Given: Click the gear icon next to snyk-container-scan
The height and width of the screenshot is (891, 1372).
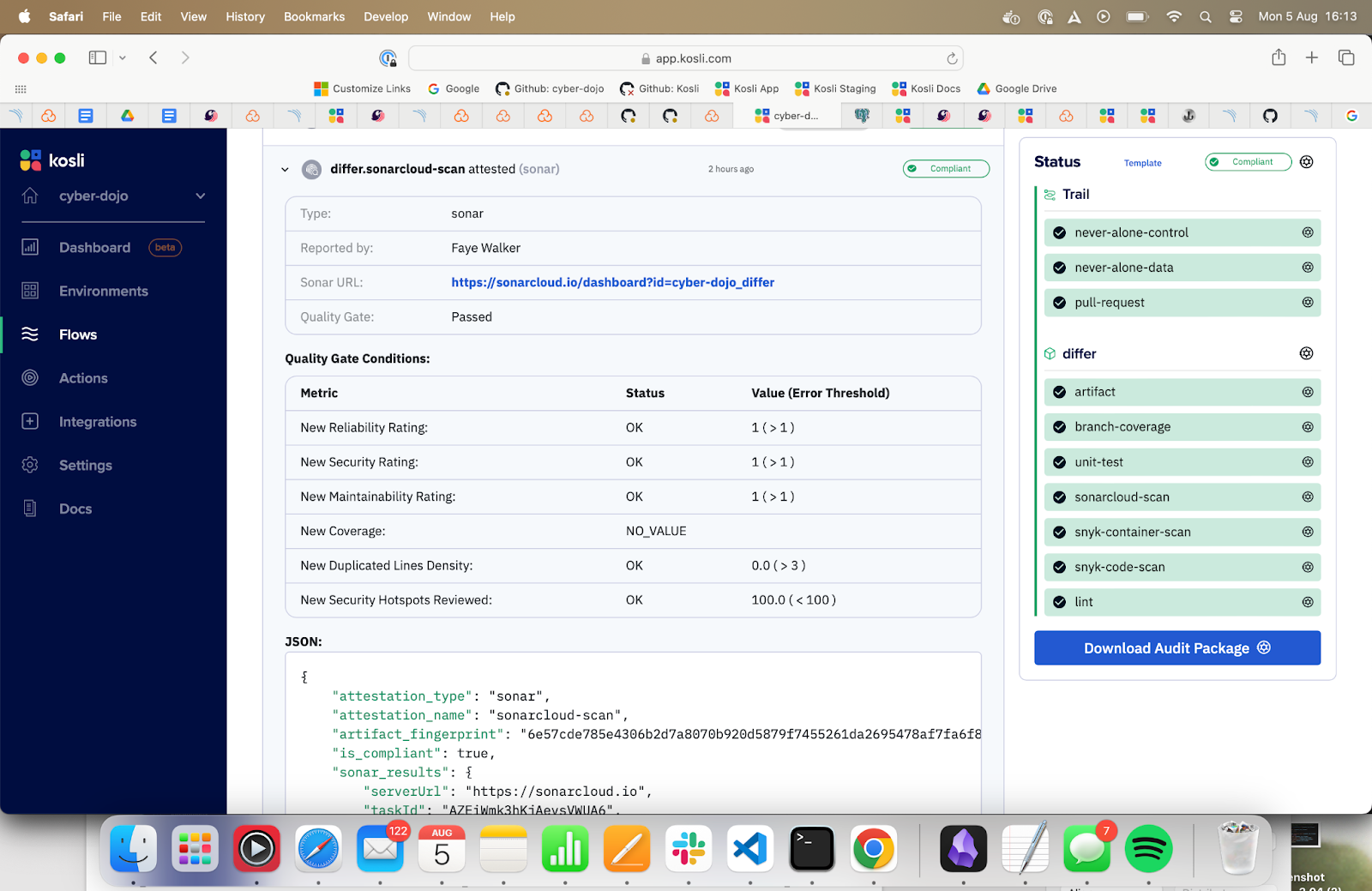Looking at the screenshot, I should (1308, 532).
